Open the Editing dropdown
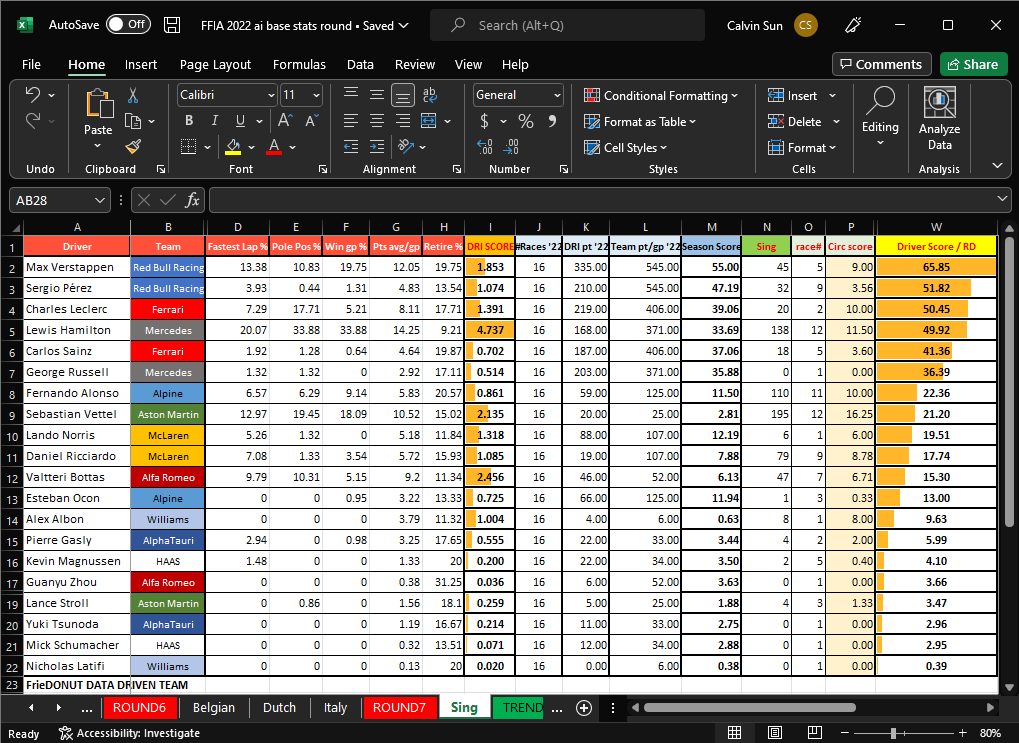Viewport: 1019px width, 743px height. (x=880, y=118)
